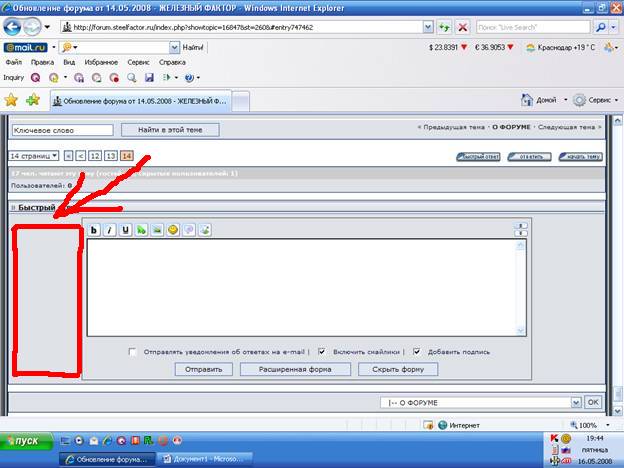Click the insert image icon in editor
This screenshot has height=468, width=624.
(156, 229)
